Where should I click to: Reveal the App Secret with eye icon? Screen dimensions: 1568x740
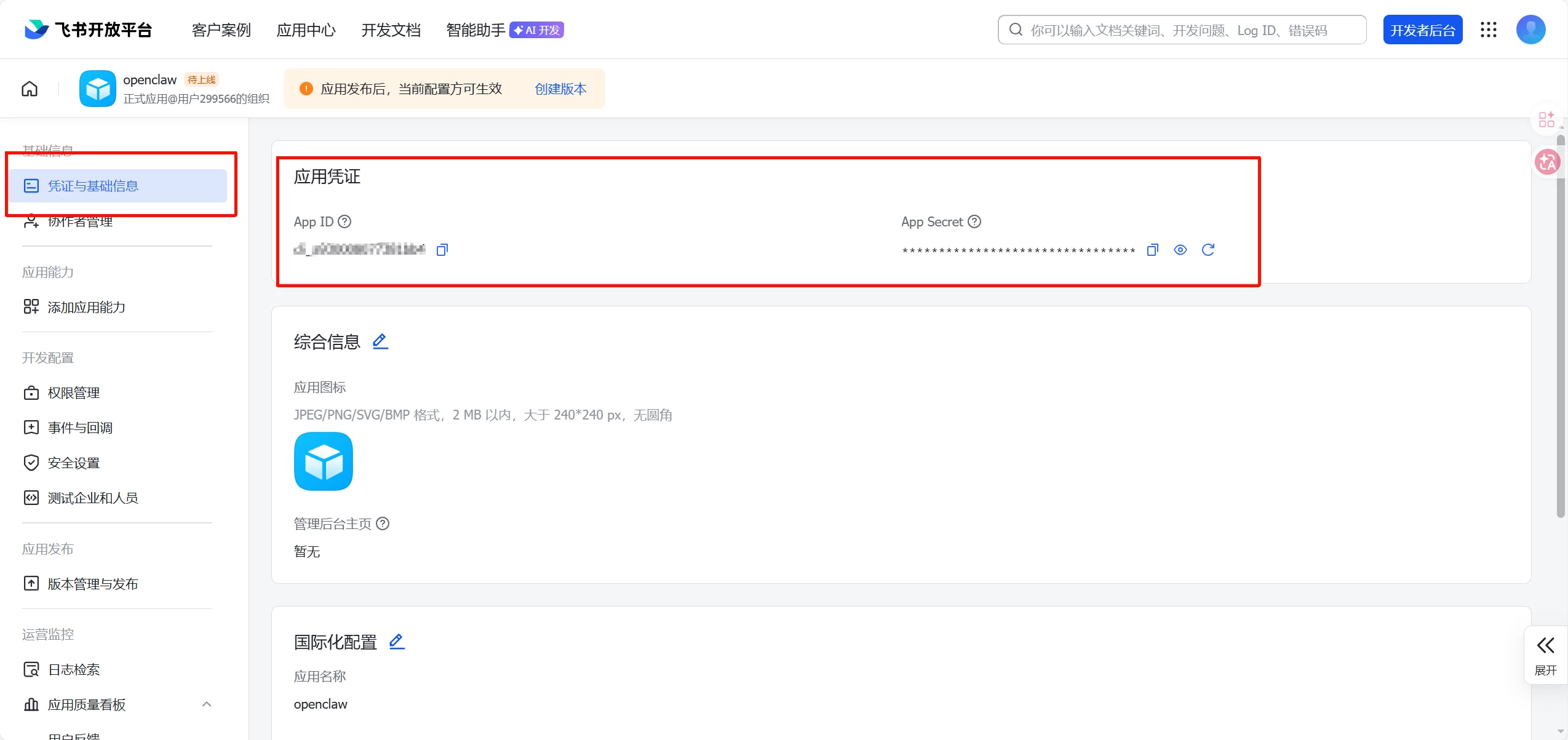tap(1180, 250)
